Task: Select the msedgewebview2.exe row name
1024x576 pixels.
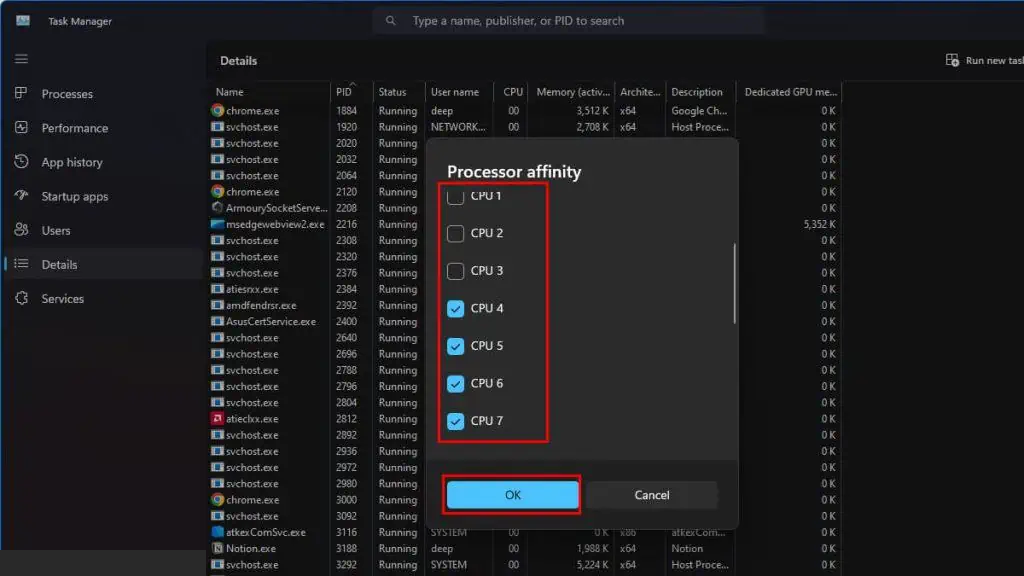Action: (275, 224)
